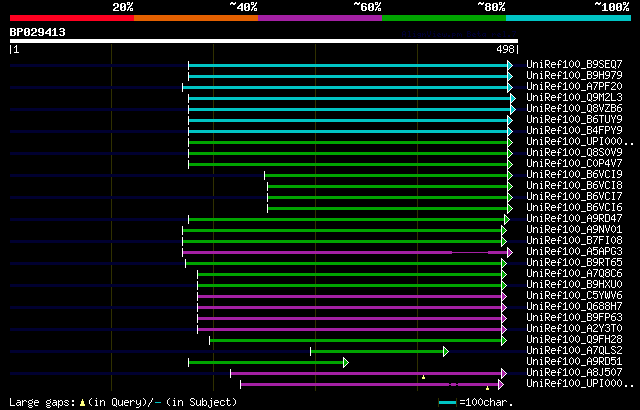Click the red 20% identity color swatch
The height and width of the screenshot is (410, 640).
tap(72, 18)
